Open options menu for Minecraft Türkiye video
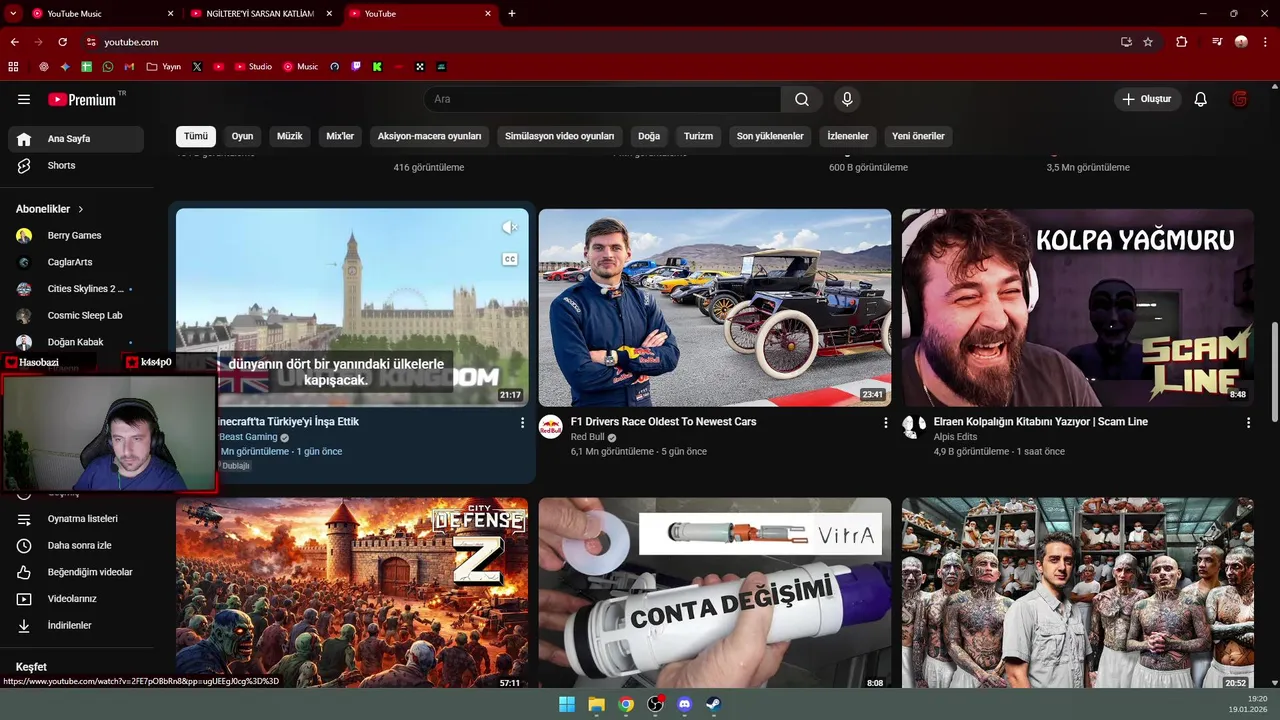This screenshot has height=720, width=1280. pos(522,423)
